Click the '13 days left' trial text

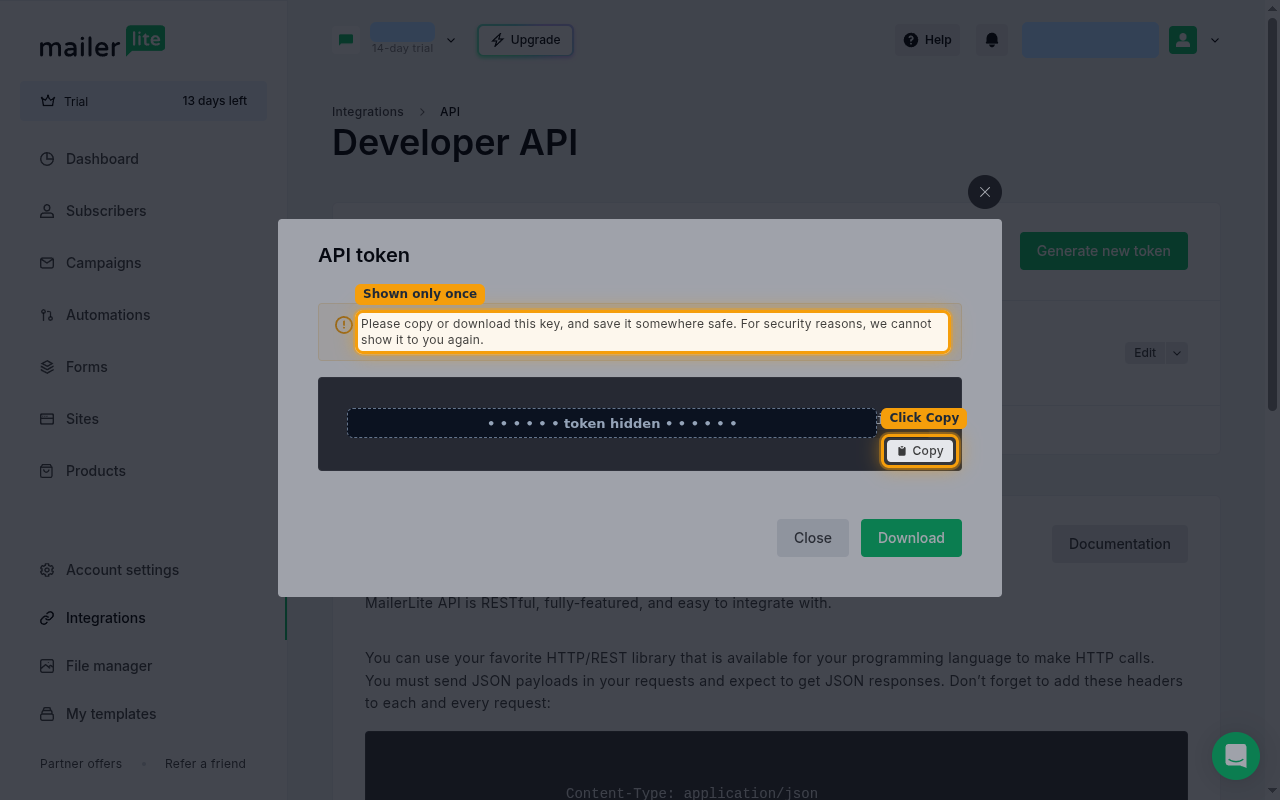(214, 101)
